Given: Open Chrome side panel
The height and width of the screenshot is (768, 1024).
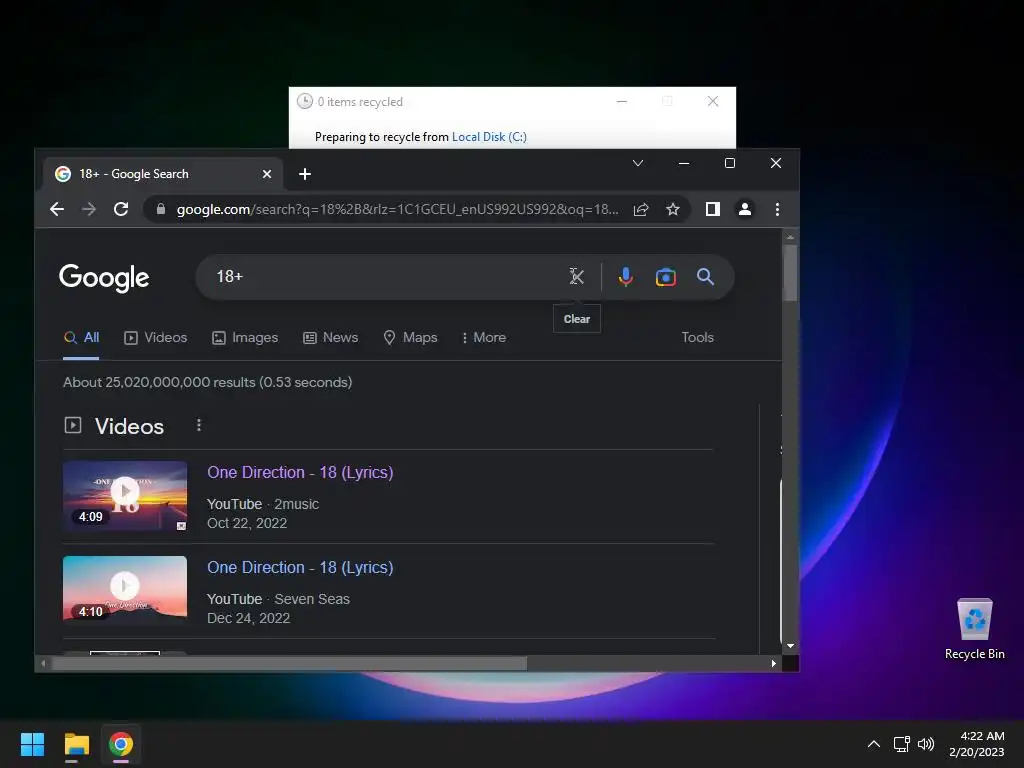Looking at the screenshot, I should coord(712,209).
